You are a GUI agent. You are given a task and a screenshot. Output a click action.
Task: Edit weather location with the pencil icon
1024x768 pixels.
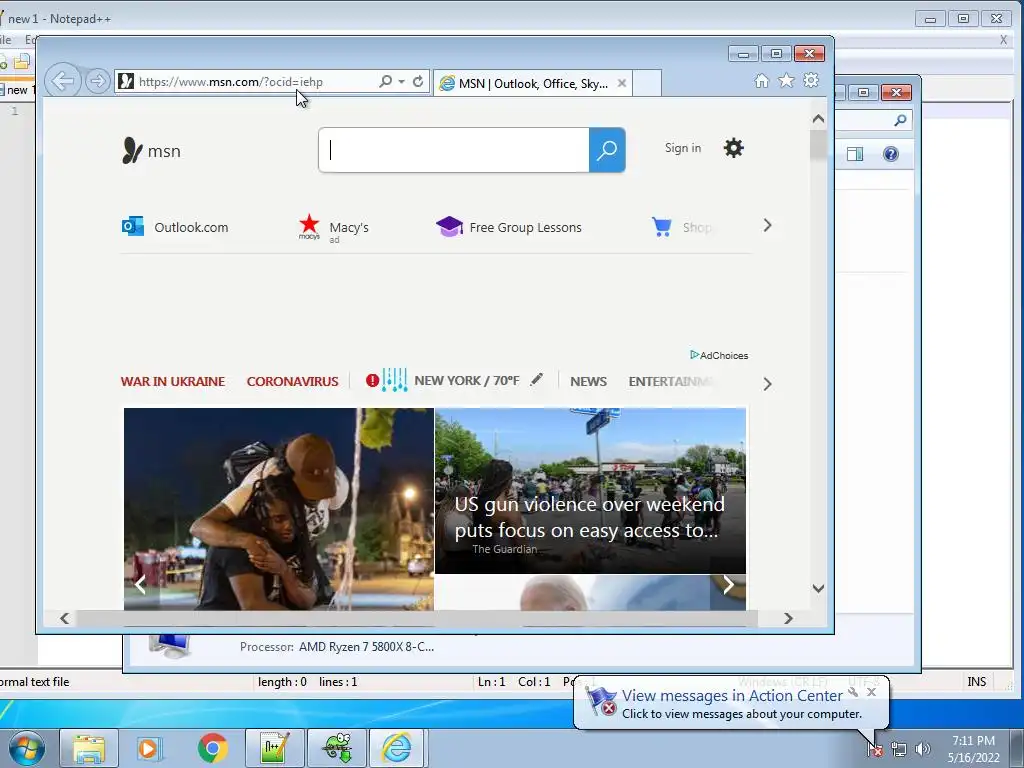click(x=536, y=379)
